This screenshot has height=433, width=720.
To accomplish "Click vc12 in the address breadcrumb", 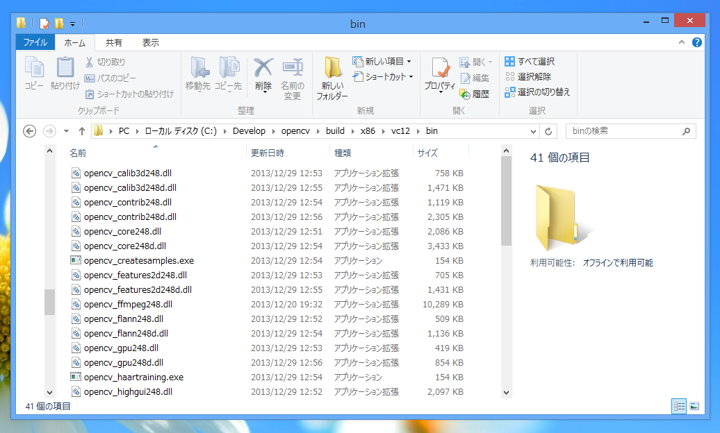I will 400,131.
